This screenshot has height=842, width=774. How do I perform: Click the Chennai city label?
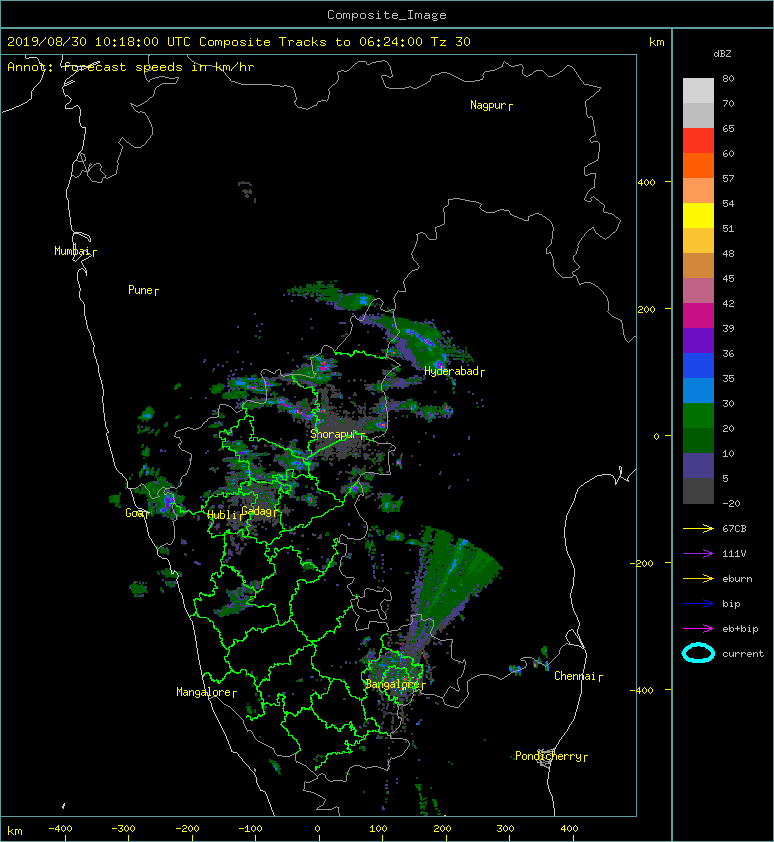575,676
